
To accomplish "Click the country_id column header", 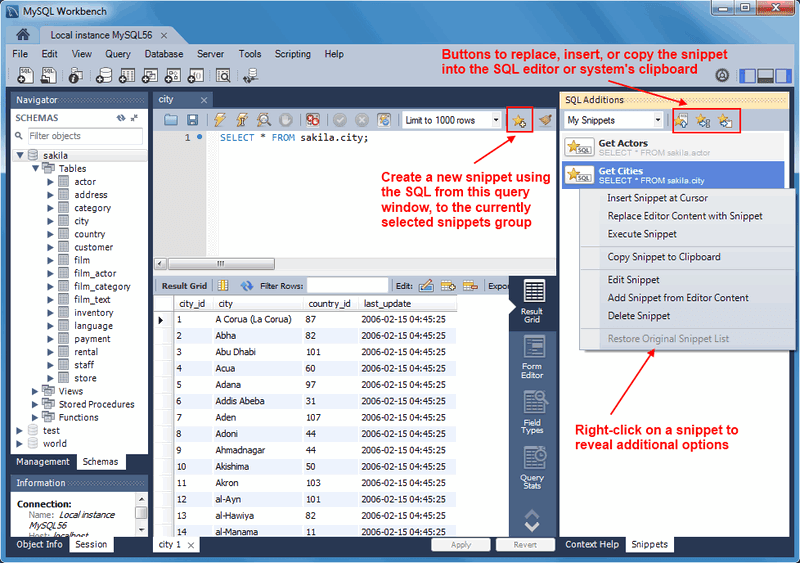I will (330, 304).
